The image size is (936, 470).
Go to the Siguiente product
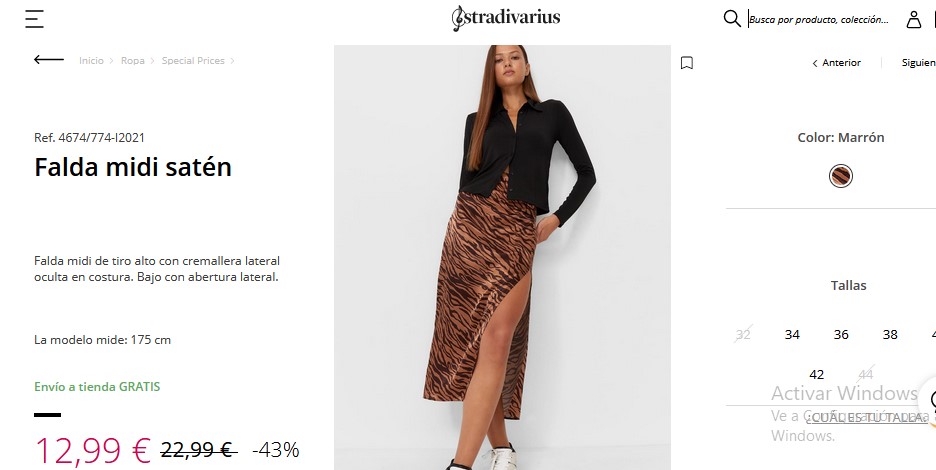(919, 63)
